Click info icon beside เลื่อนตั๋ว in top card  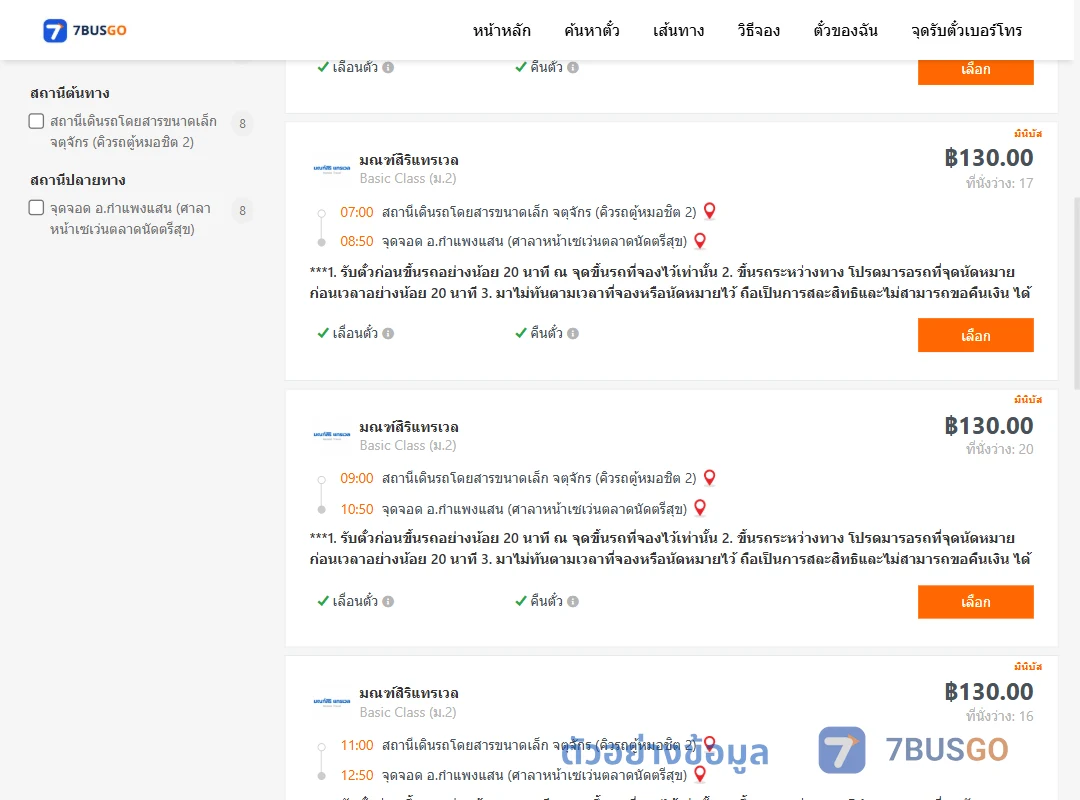point(388,68)
